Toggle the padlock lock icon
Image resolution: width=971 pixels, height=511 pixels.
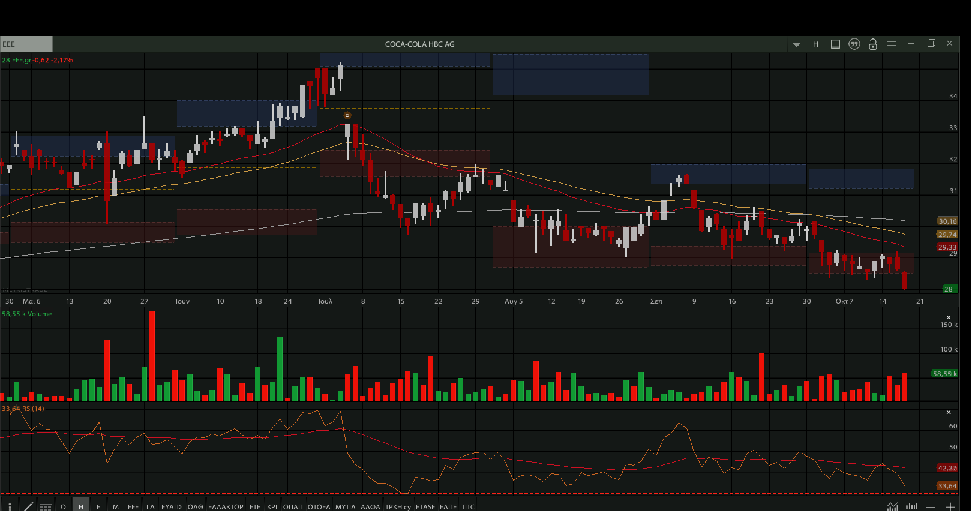(873, 44)
